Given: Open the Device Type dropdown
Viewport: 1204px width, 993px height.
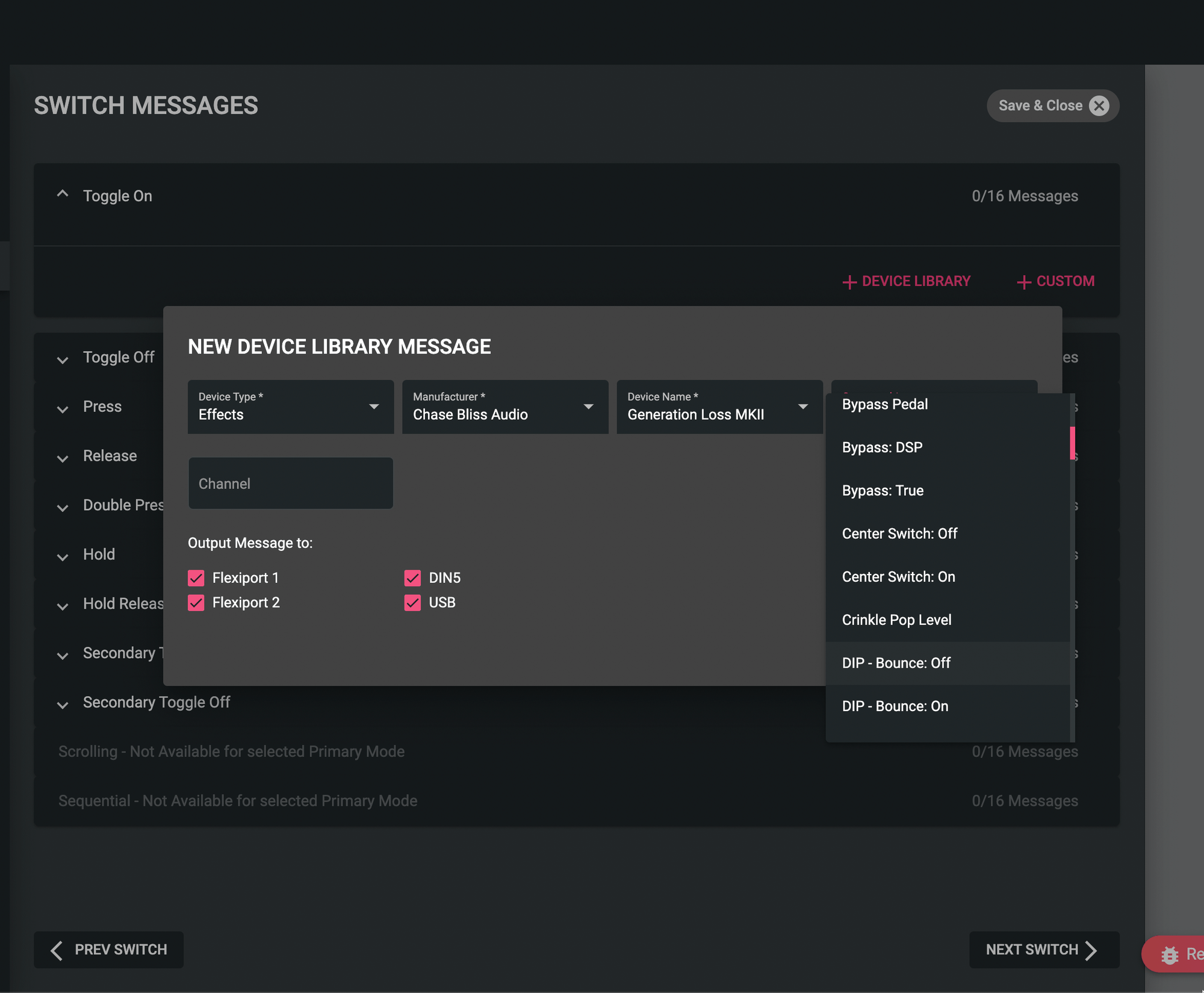Looking at the screenshot, I should click(291, 407).
